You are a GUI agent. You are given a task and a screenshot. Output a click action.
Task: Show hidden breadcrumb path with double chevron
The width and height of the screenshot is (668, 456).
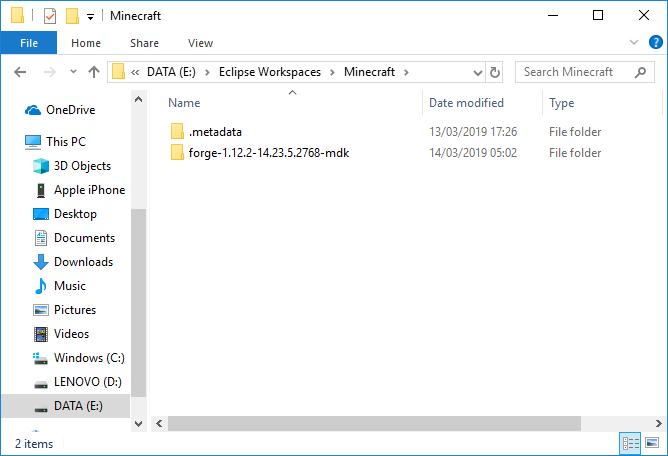(135, 72)
